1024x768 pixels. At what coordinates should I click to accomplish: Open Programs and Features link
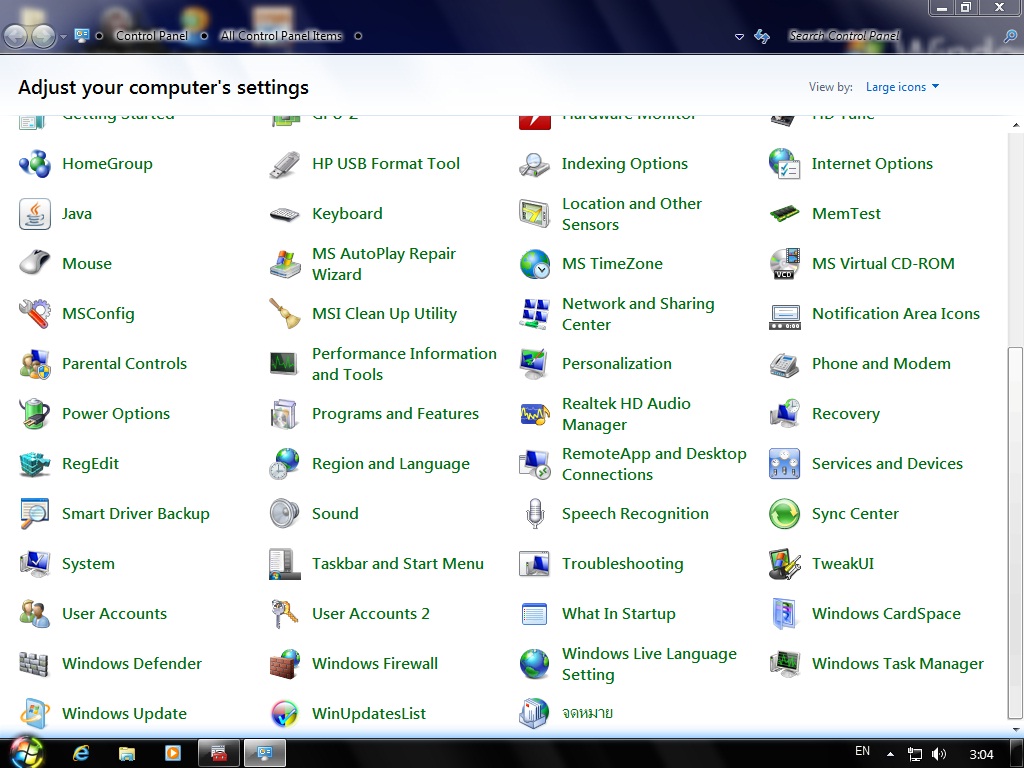click(395, 413)
